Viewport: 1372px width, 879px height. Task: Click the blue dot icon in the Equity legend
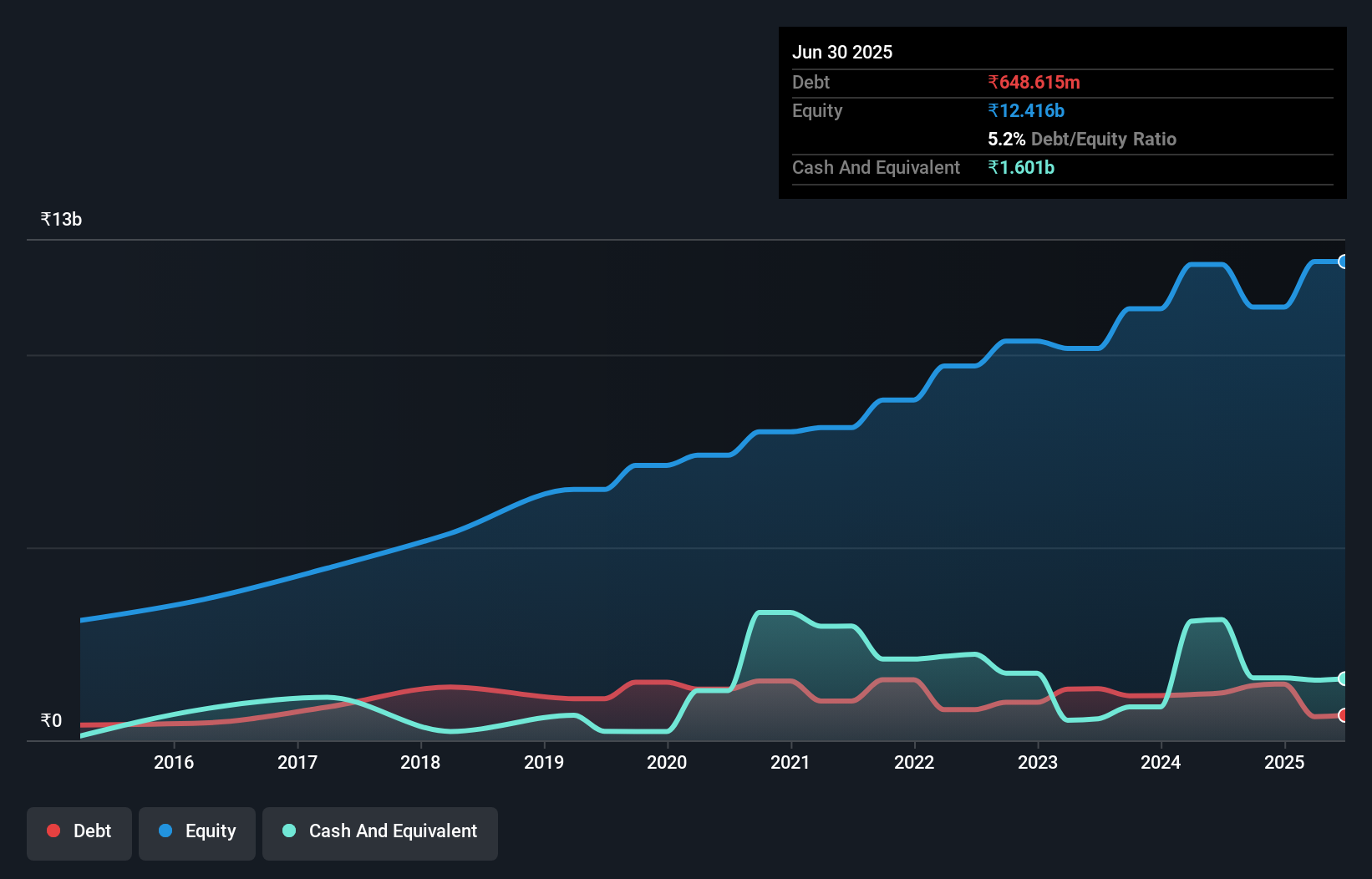(x=165, y=831)
